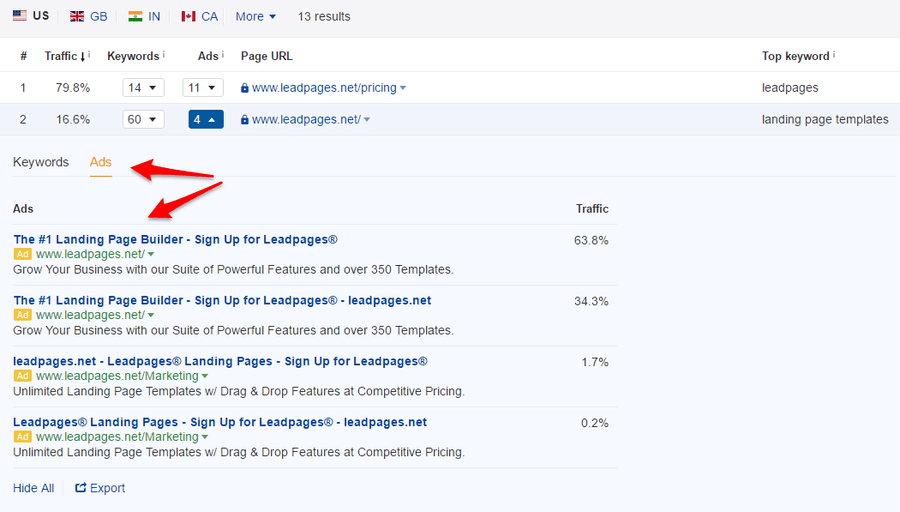Screen dimensions: 900x512
Task: Open first ad title with 63.8% traffic
Action: pos(175,240)
